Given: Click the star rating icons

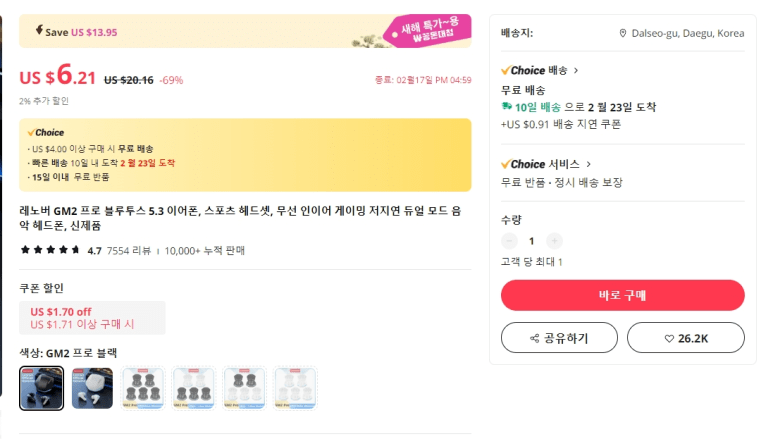Looking at the screenshot, I should pyautogui.click(x=50, y=250).
